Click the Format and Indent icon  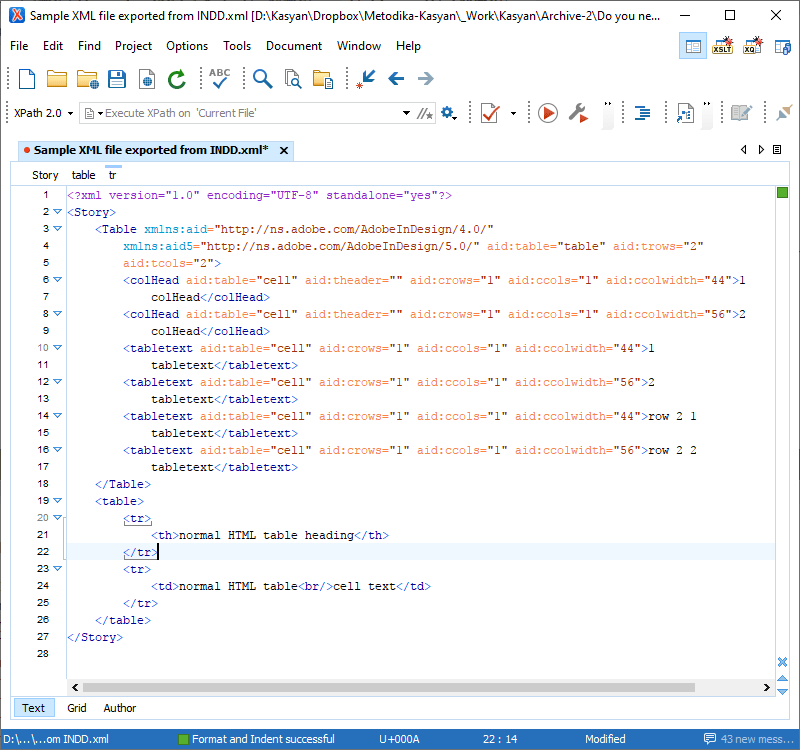(642, 113)
